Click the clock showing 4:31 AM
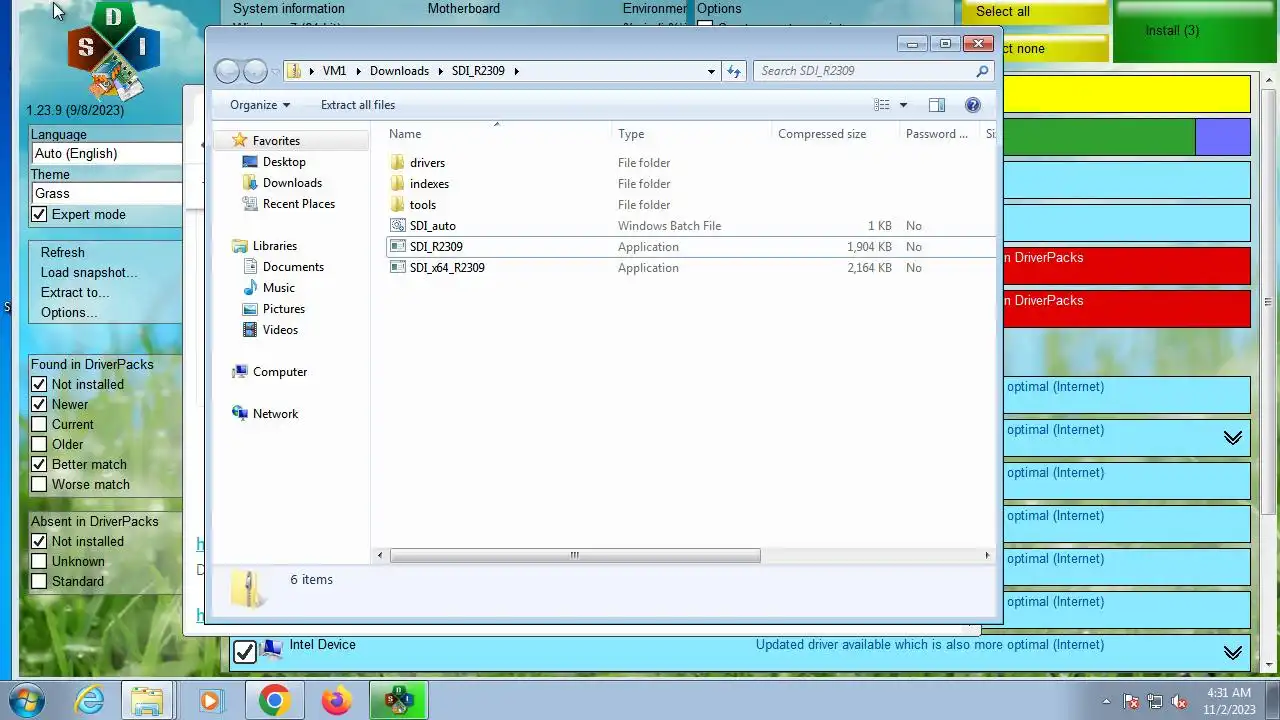The width and height of the screenshot is (1280, 720). (1229, 692)
